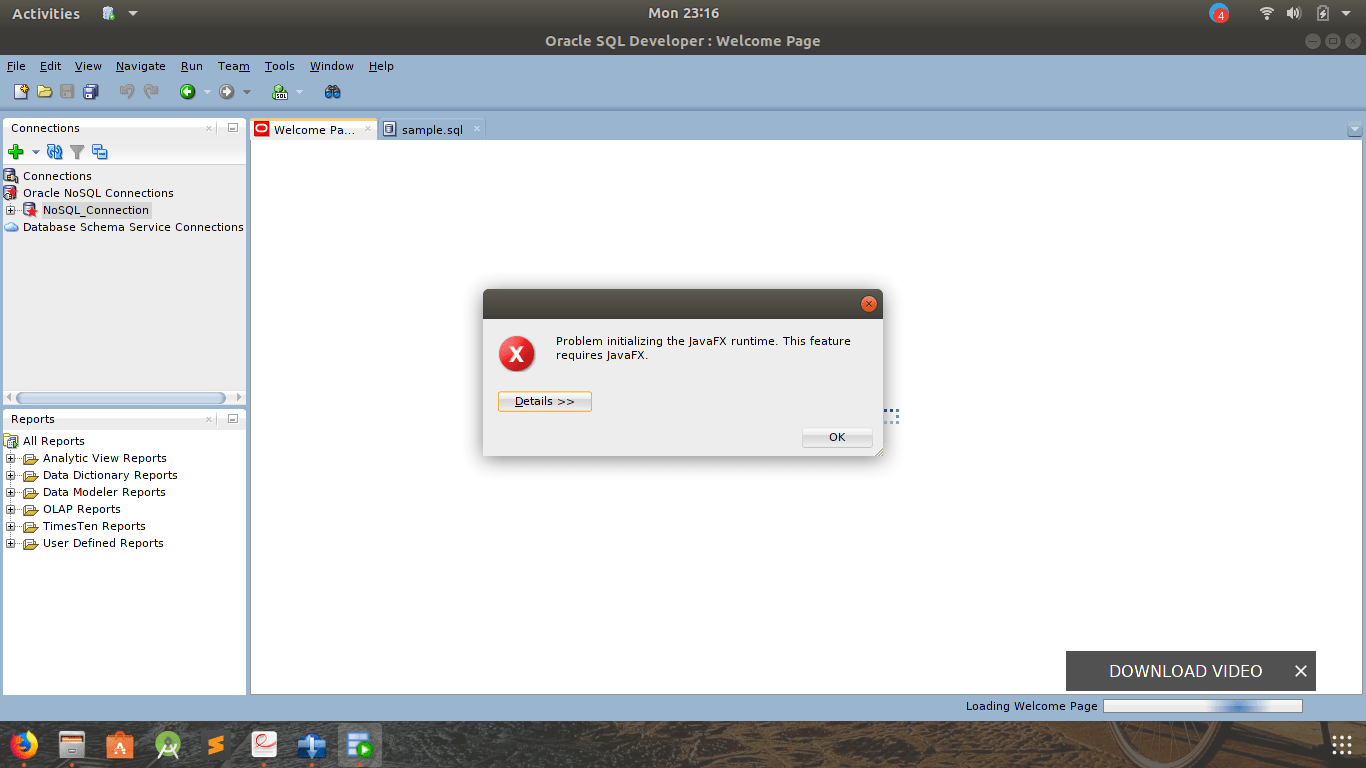Open the document list dropdown at tab bar right

(1355, 129)
